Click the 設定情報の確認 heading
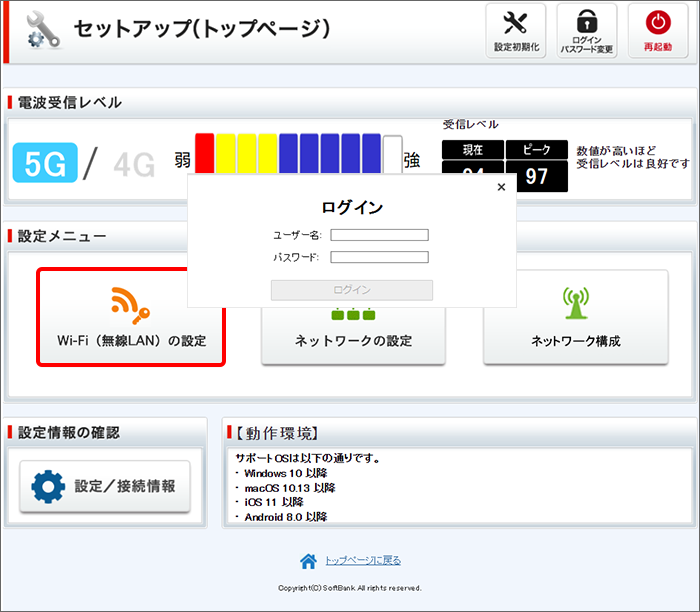The width and height of the screenshot is (700, 612). pyautogui.click(x=69, y=433)
